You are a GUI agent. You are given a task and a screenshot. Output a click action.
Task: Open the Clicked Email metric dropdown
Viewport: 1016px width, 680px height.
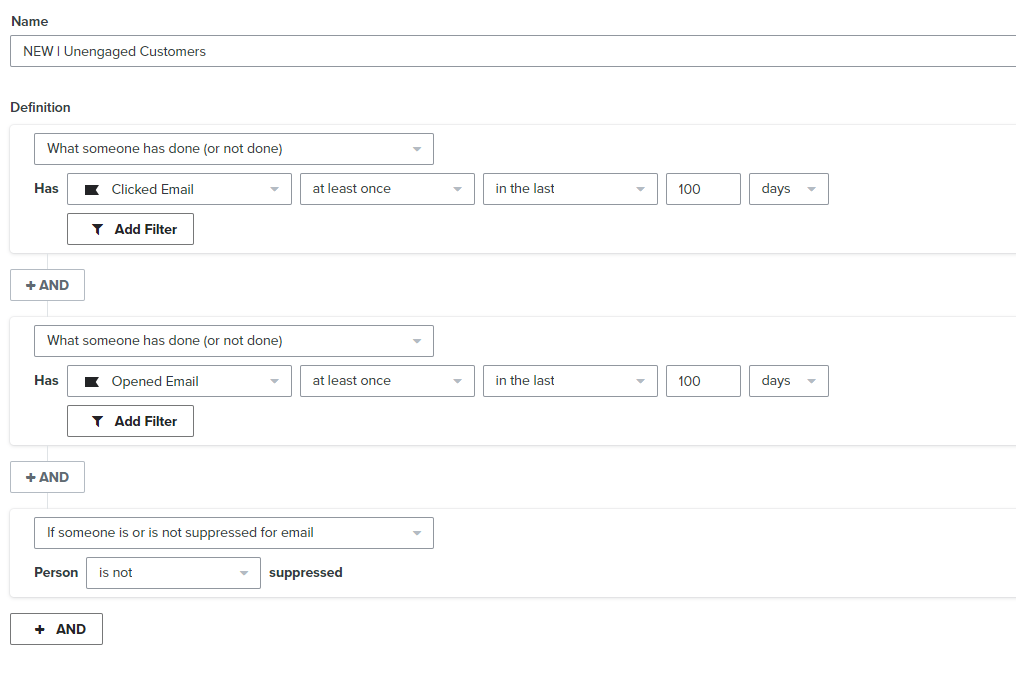[179, 189]
